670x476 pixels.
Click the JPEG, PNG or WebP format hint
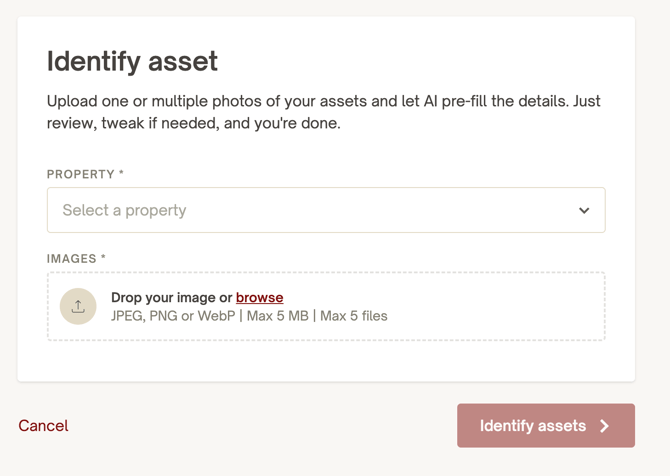(173, 316)
